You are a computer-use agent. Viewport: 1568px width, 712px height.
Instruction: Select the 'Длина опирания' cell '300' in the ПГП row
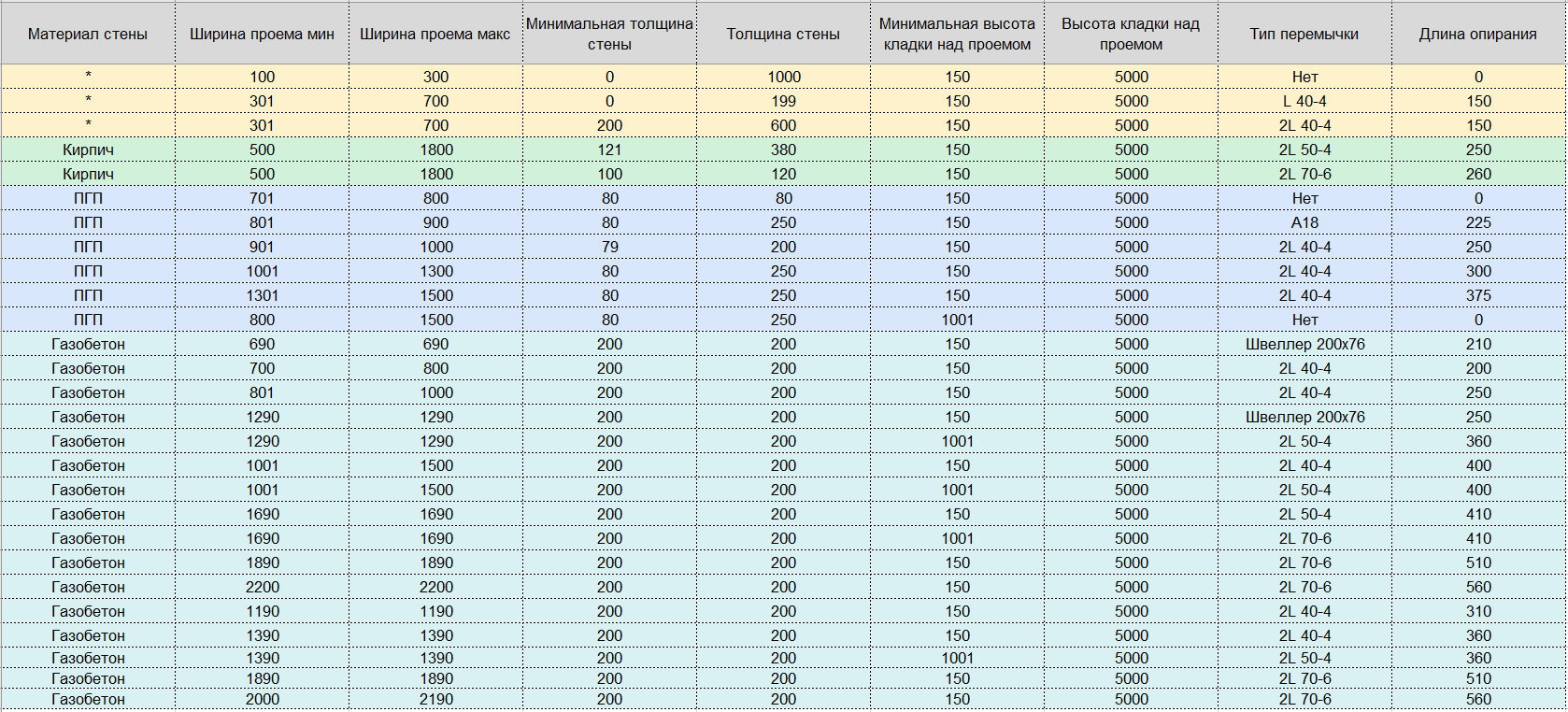(1478, 271)
